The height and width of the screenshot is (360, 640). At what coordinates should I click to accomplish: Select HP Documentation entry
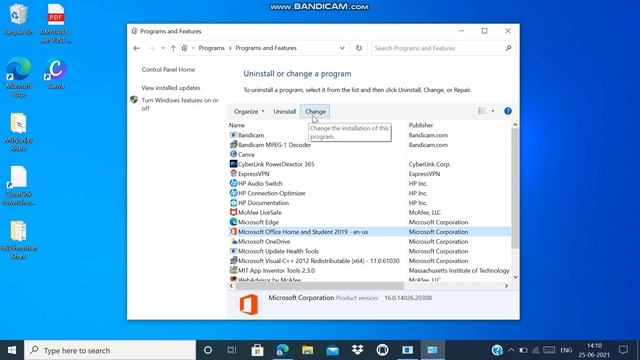click(x=259, y=203)
